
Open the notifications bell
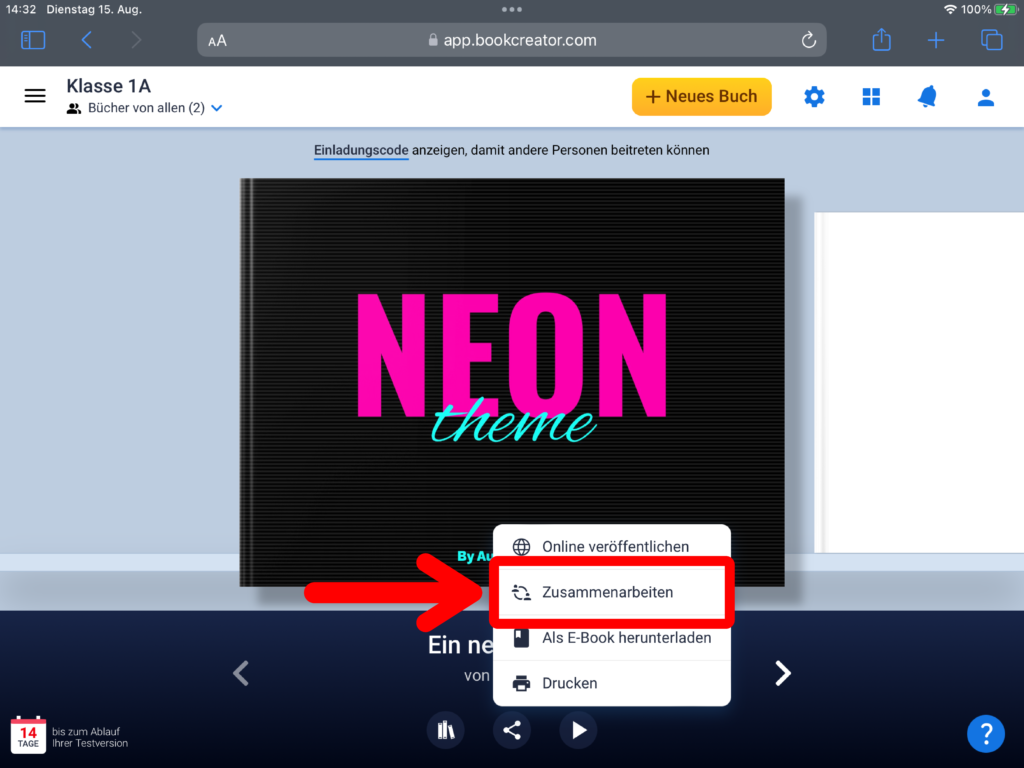928,97
